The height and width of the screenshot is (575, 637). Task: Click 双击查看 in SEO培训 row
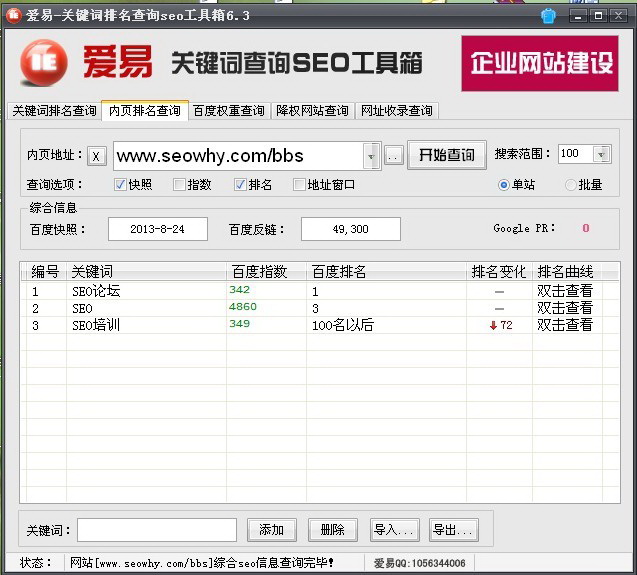tap(565, 325)
